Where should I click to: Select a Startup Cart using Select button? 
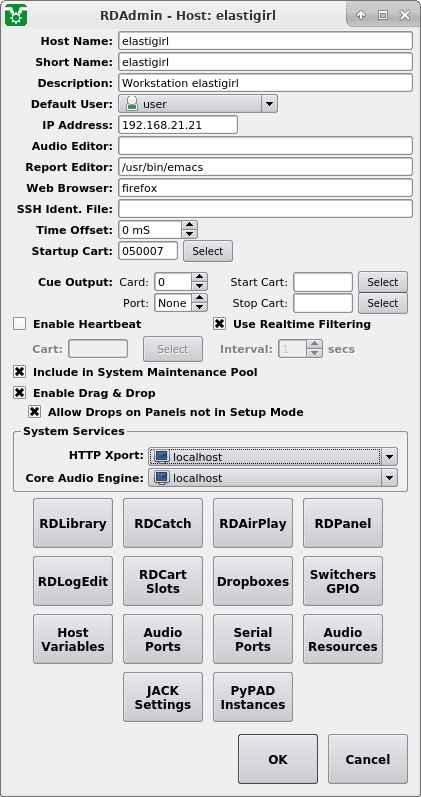207,251
